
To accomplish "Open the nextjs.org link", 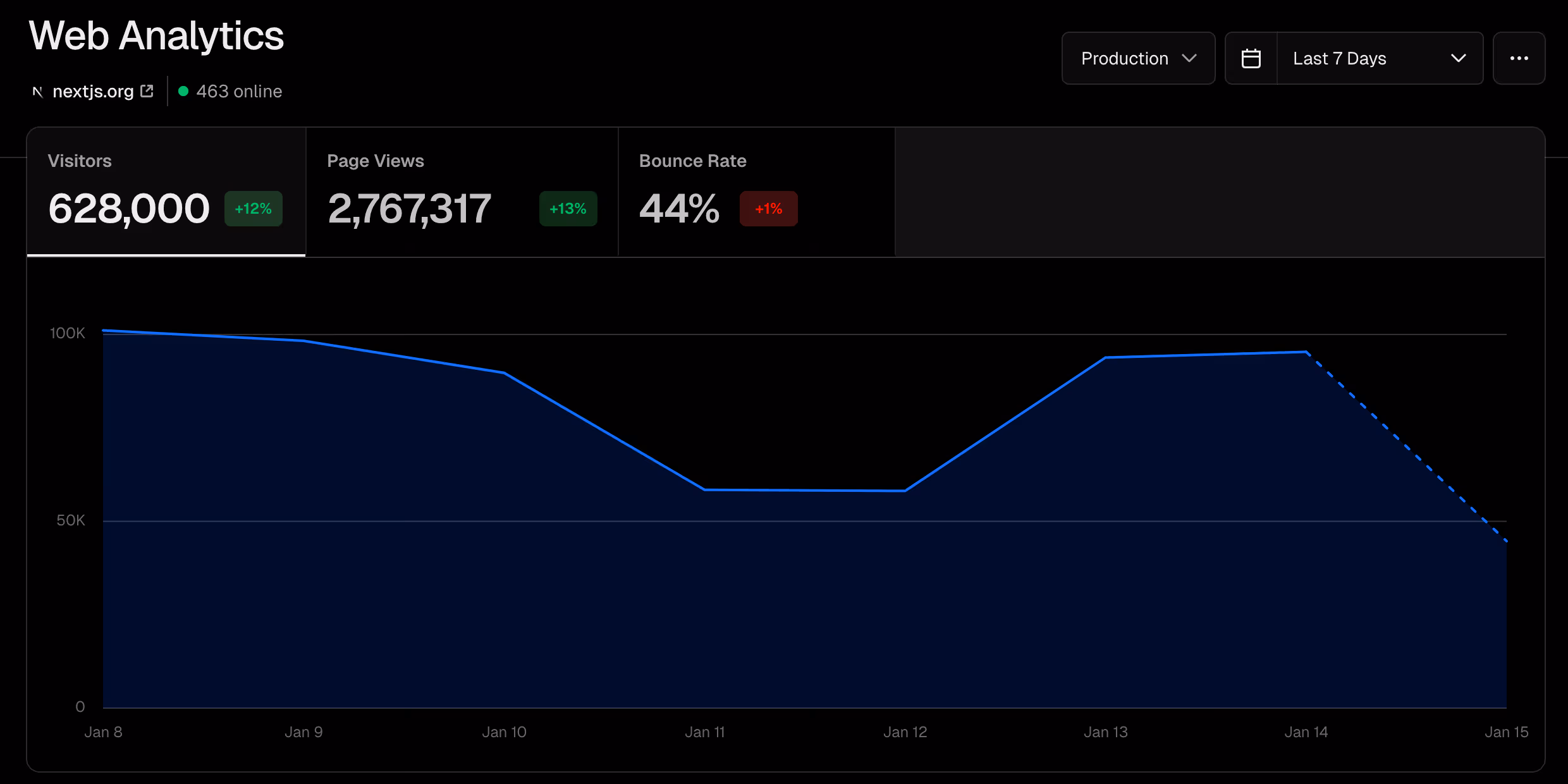I will click(93, 91).
